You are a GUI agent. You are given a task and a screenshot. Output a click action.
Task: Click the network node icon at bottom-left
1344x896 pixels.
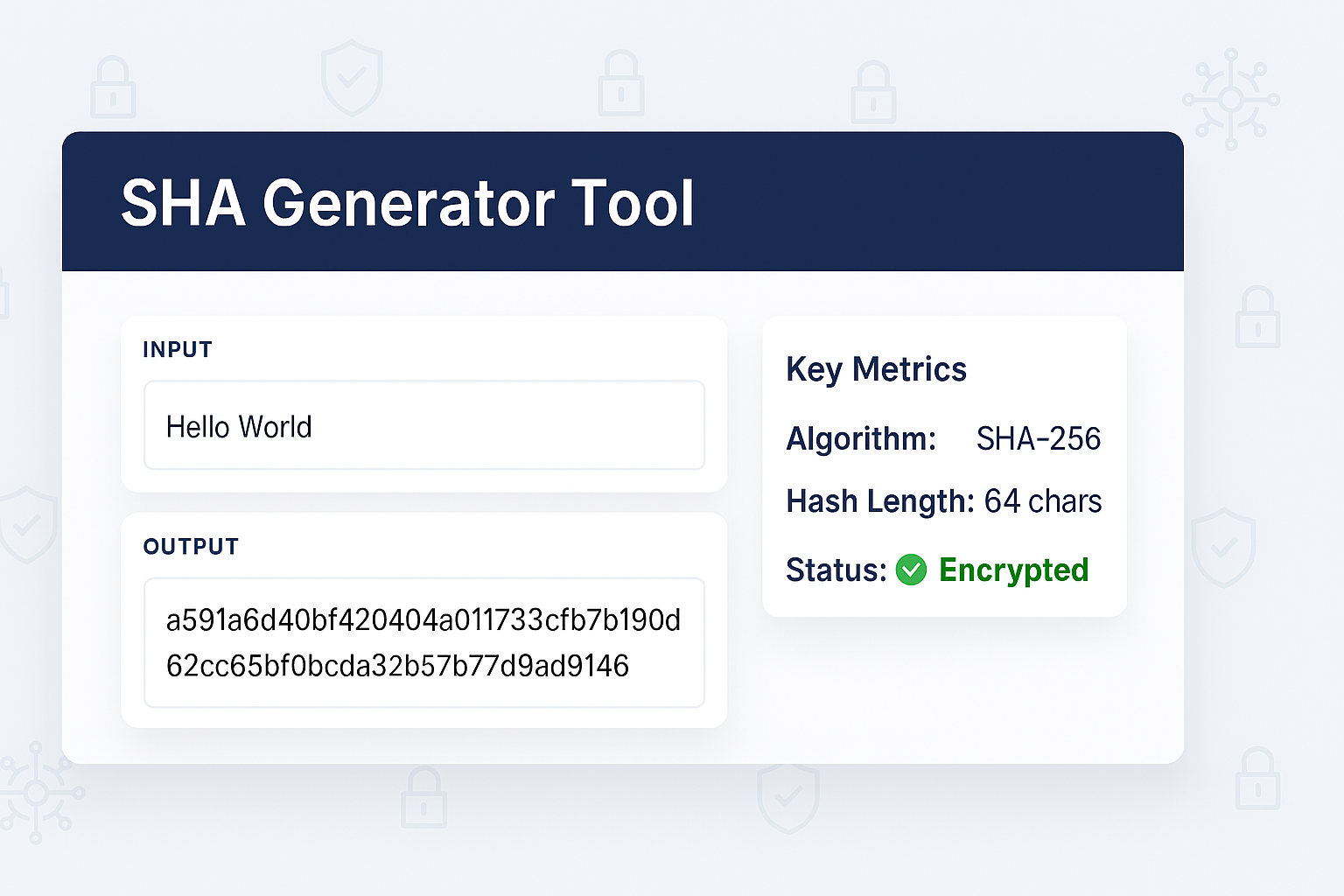37,793
